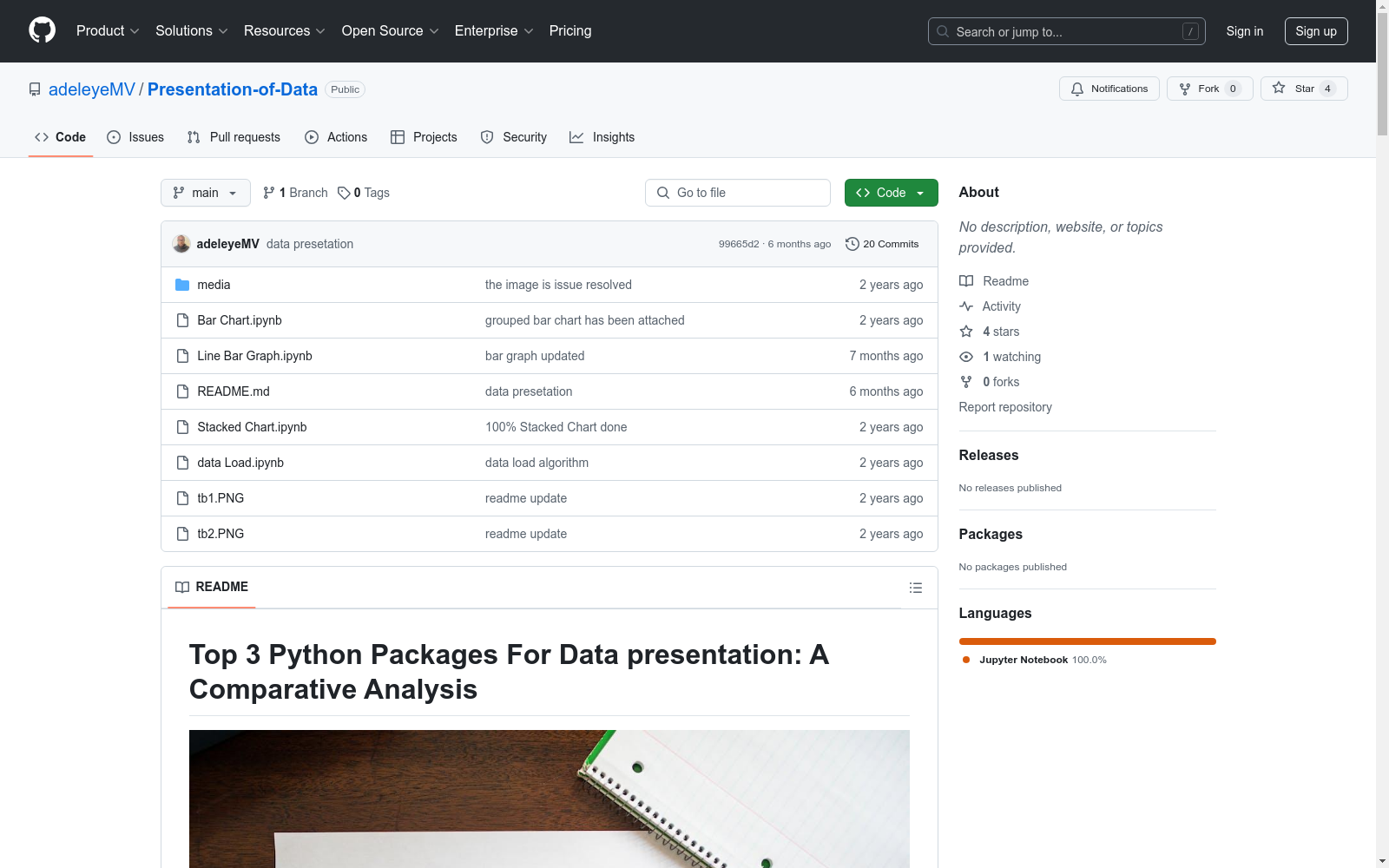Click the commit history clock icon
The image size is (1389, 868).
(x=852, y=244)
